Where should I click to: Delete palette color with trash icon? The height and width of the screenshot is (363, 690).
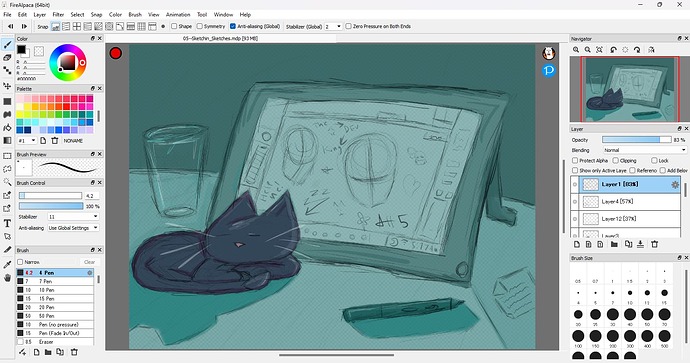click(x=55, y=140)
